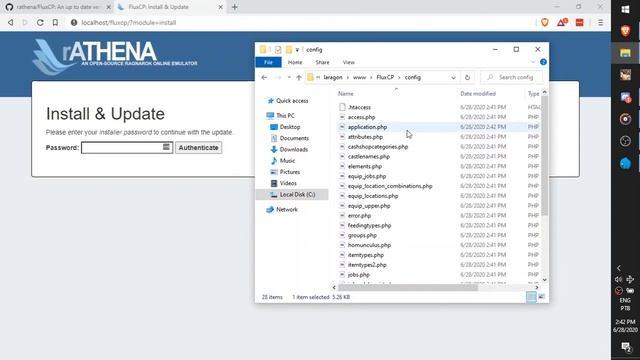The width and height of the screenshot is (640, 360).
Task: Select the access.php file
Action: tap(361, 117)
